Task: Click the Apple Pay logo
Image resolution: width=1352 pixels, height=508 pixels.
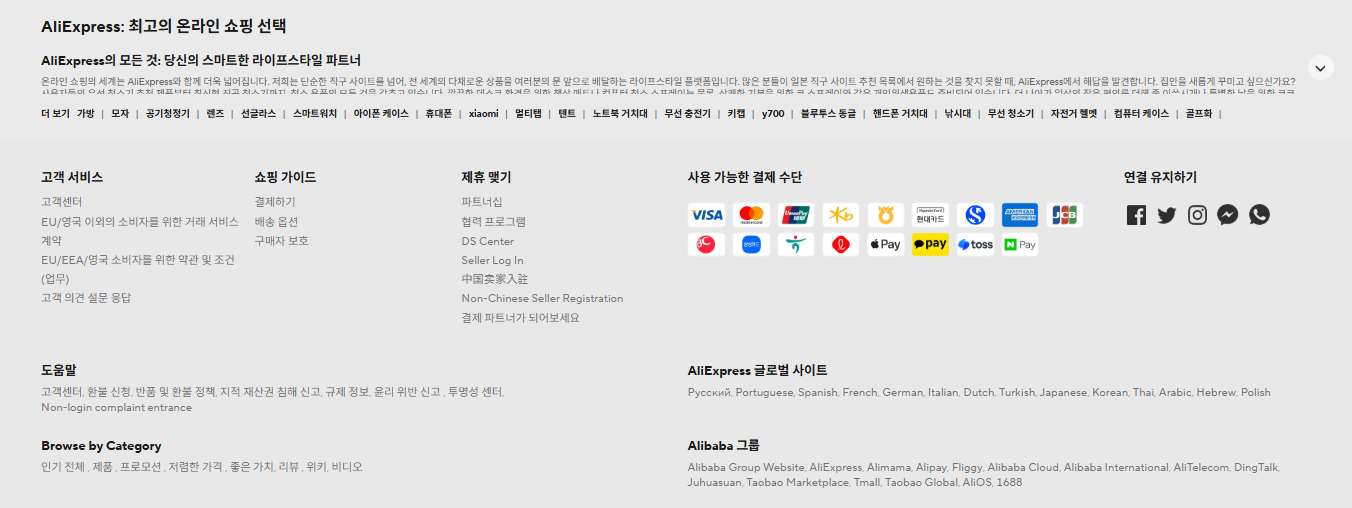Action: tap(885, 244)
